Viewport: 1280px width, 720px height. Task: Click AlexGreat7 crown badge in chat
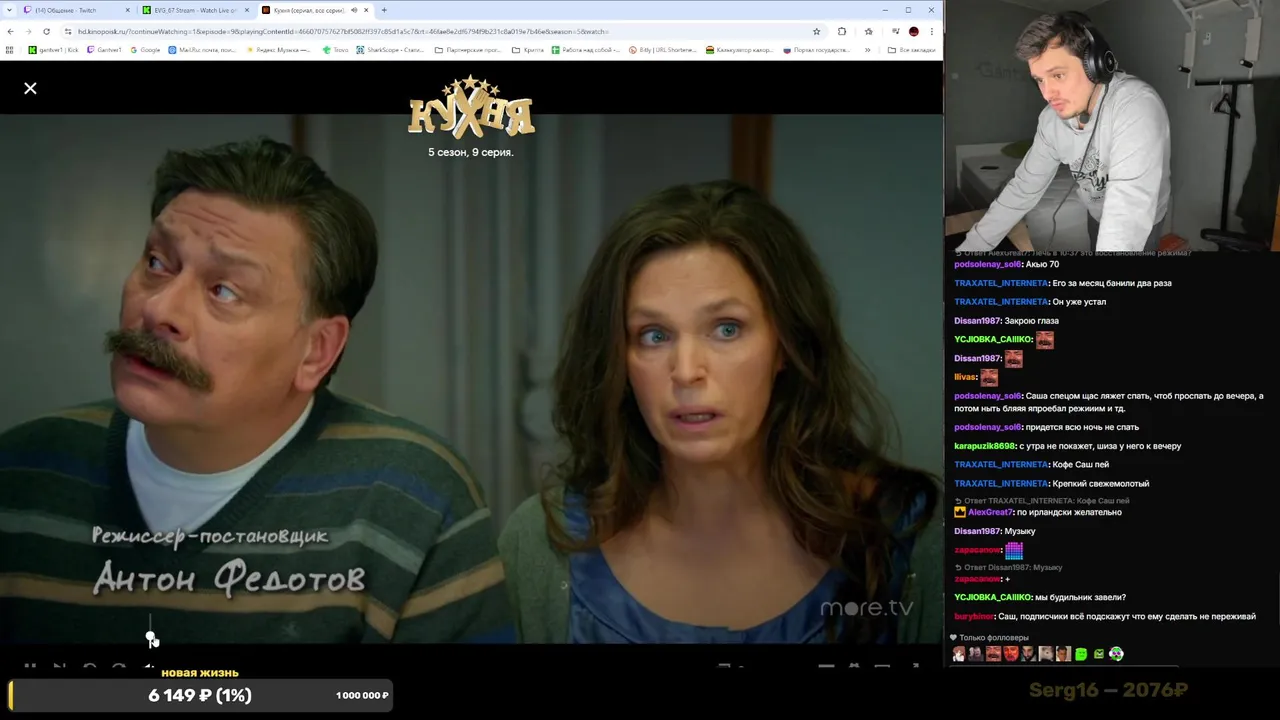pyautogui.click(x=960, y=512)
